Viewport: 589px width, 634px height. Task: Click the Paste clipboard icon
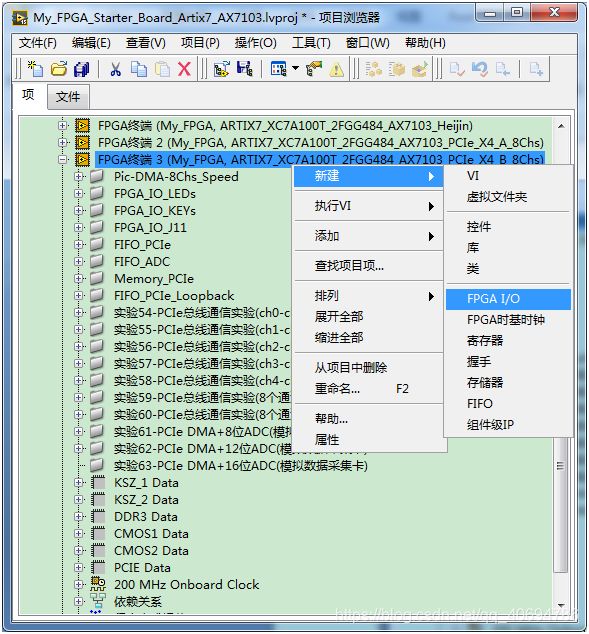point(162,69)
